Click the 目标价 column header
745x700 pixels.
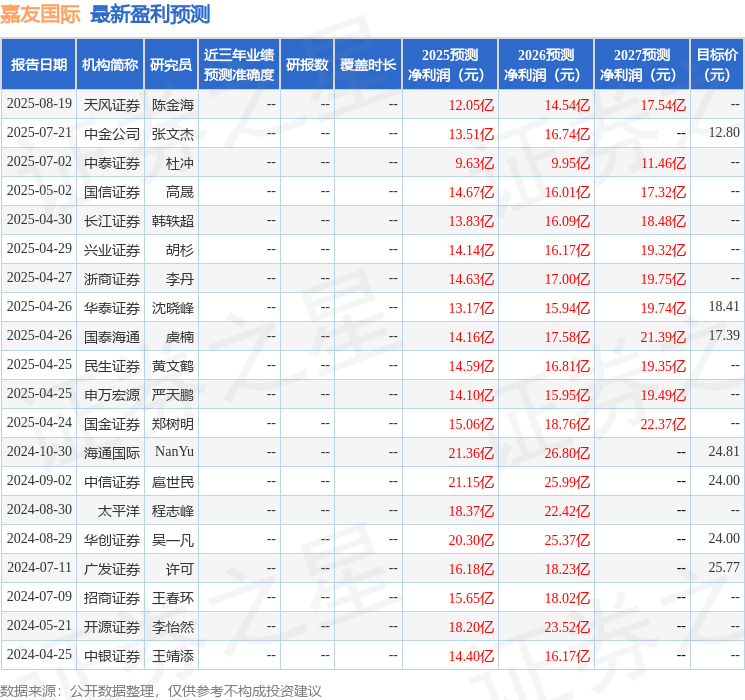click(x=717, y=65)
